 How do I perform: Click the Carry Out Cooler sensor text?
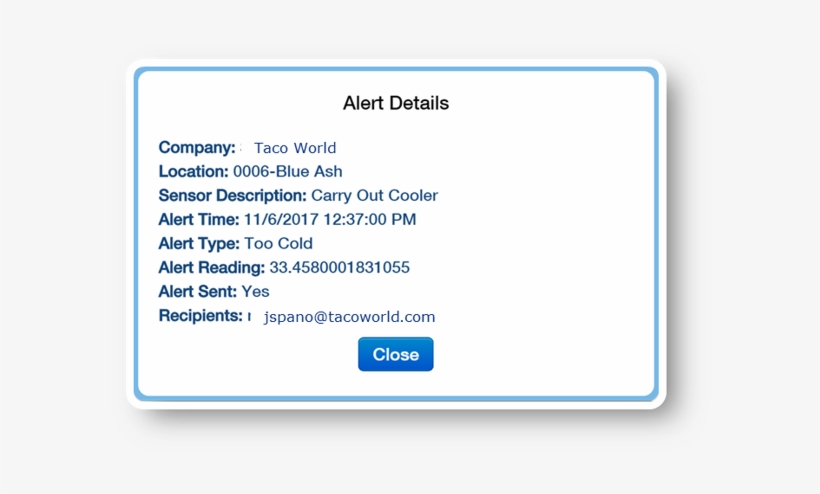(374, 196)
